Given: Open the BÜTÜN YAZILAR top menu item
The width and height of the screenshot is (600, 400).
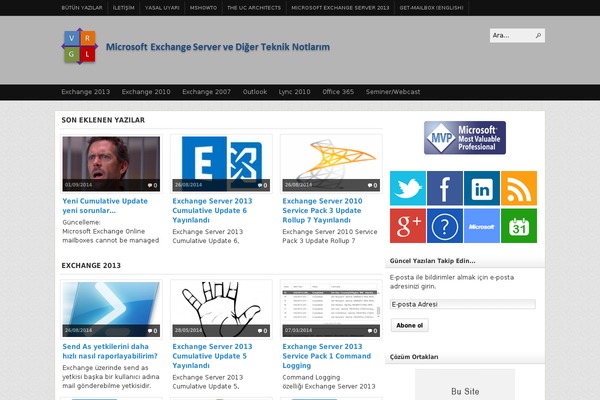Looking at the screenshot, I should coord(82,8).
